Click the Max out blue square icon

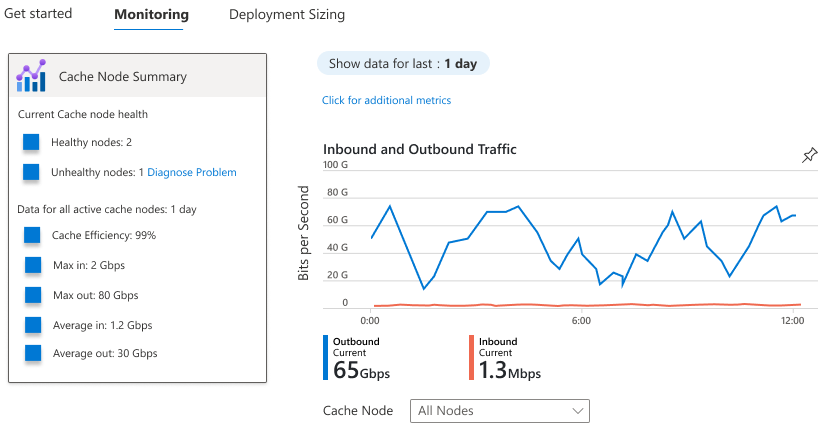(x=32, y=296)
